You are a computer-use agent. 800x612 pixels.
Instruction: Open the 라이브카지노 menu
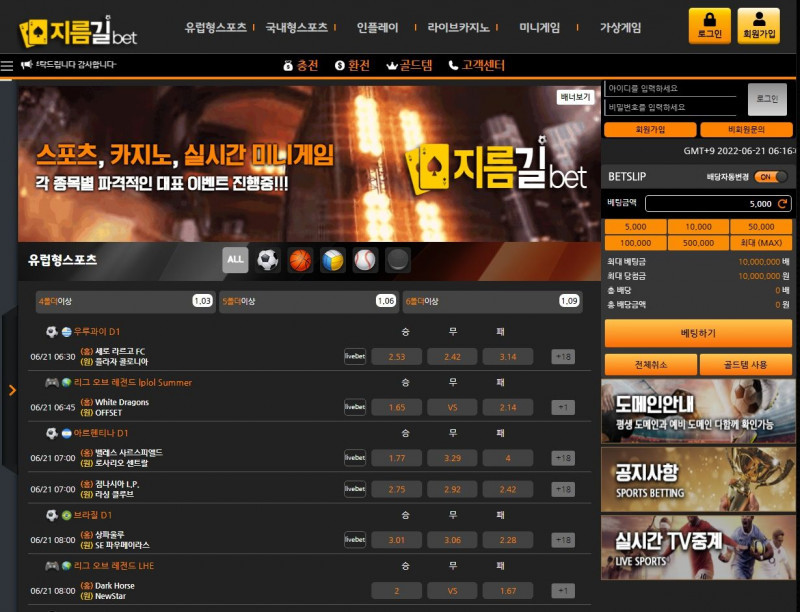(458, 28)
